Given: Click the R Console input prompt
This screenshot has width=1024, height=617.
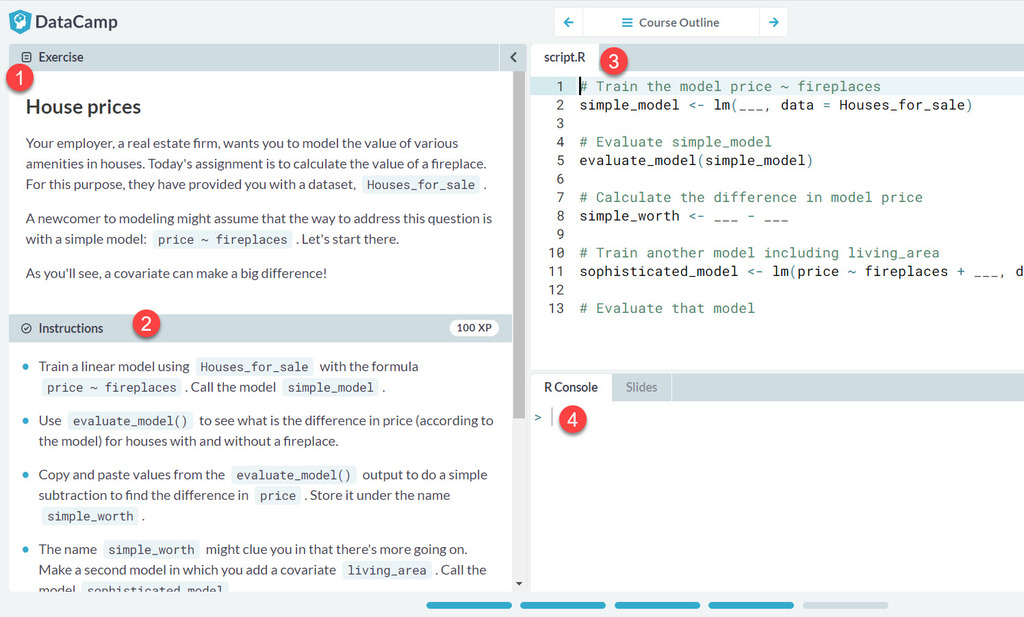Looking at the screenshot, I should pos(551,417).
